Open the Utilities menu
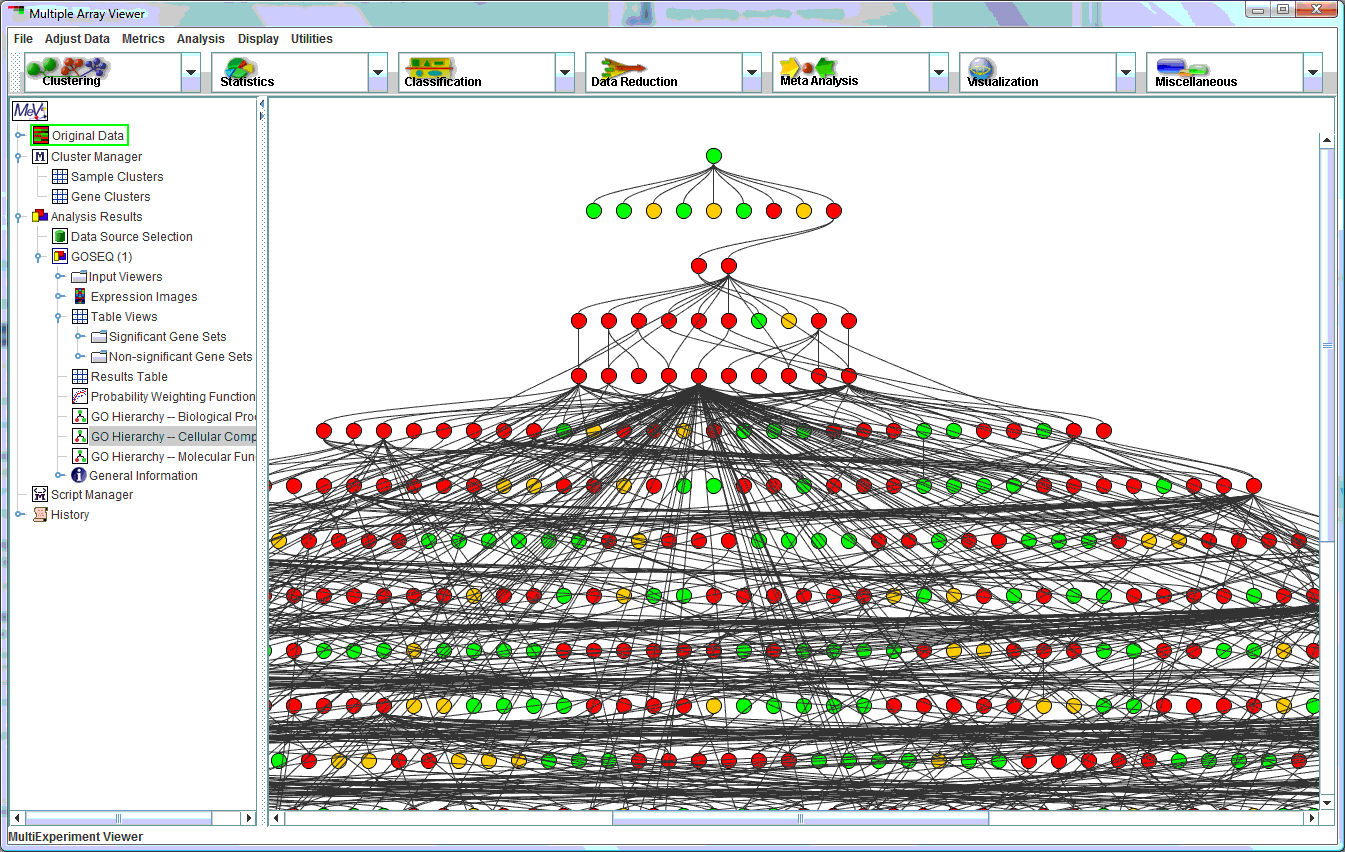The height and width of the screenshot is (852, 1345). [x=311, y=39]
